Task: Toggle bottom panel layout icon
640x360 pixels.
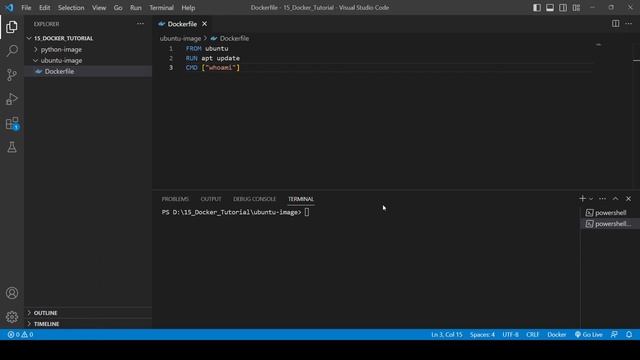Action: pos(550,7)
